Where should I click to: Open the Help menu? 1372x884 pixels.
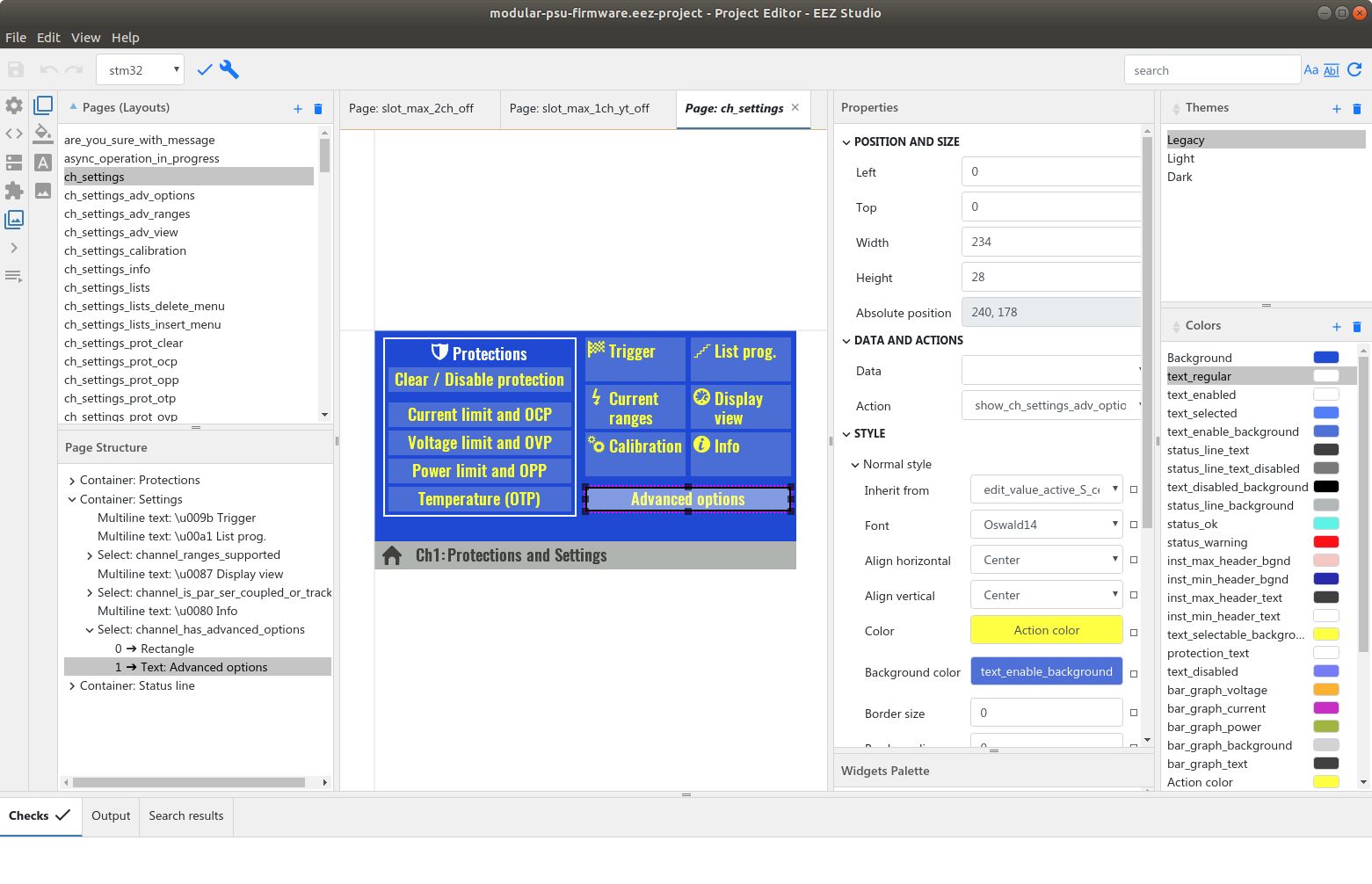pyautogui.click(x=125, y=37)
